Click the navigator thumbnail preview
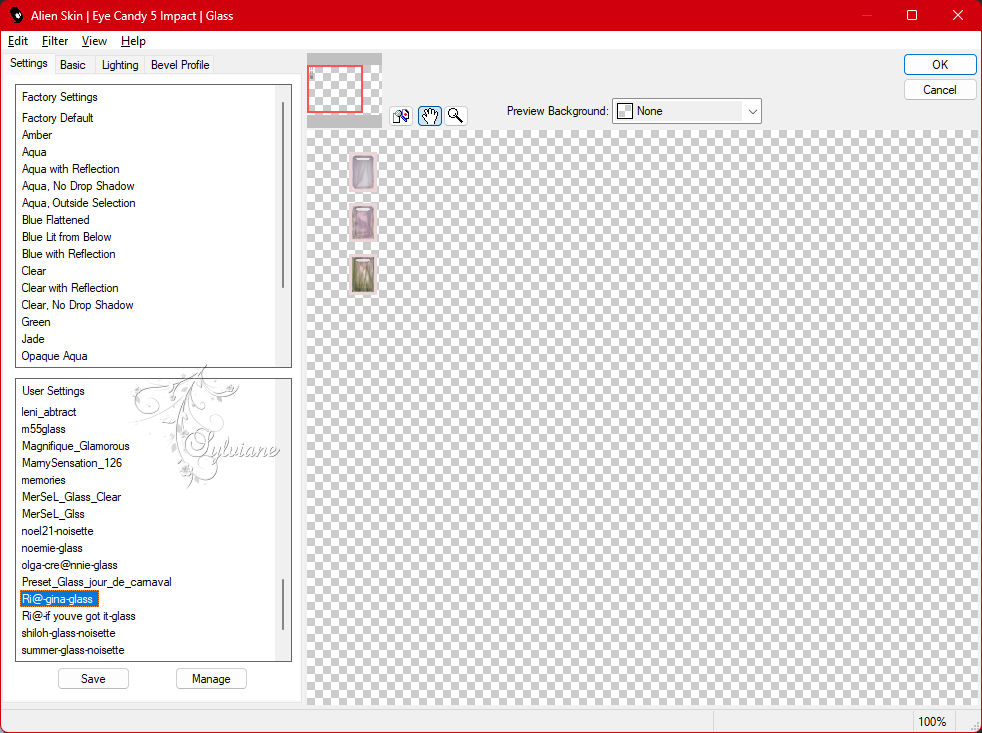 tap(344, 90)
